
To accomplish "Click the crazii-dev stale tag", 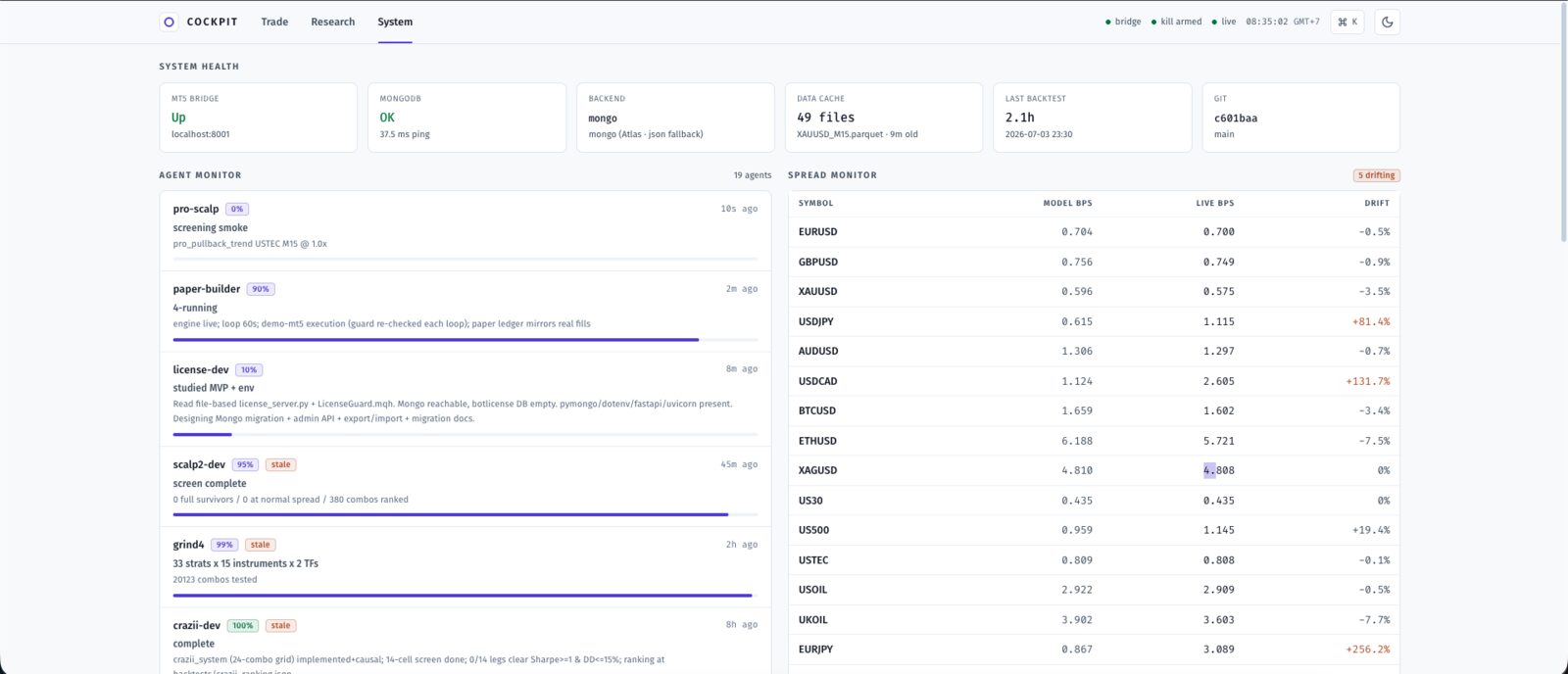I will 280,625.
